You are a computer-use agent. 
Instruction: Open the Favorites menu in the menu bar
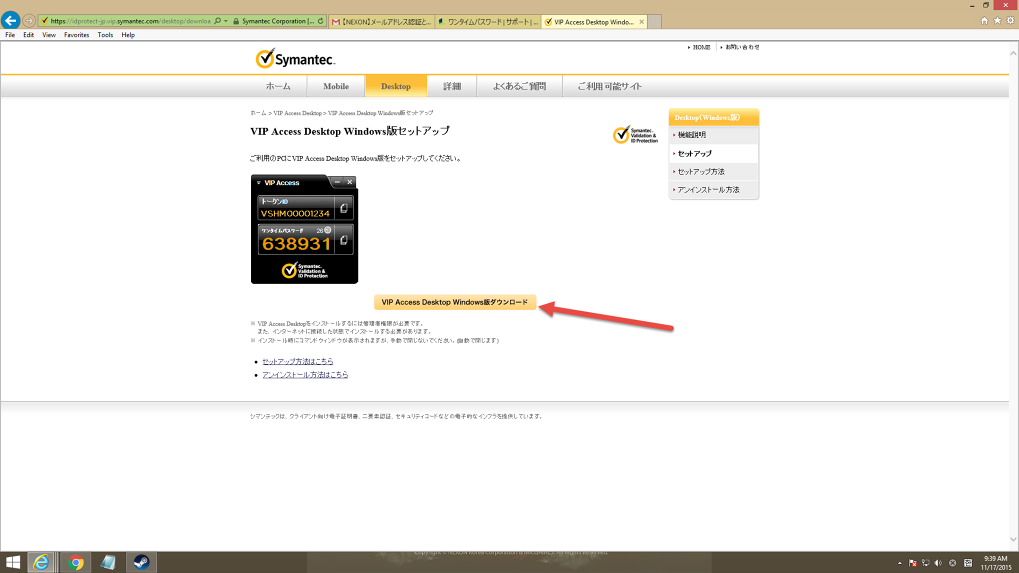point(77,35)
